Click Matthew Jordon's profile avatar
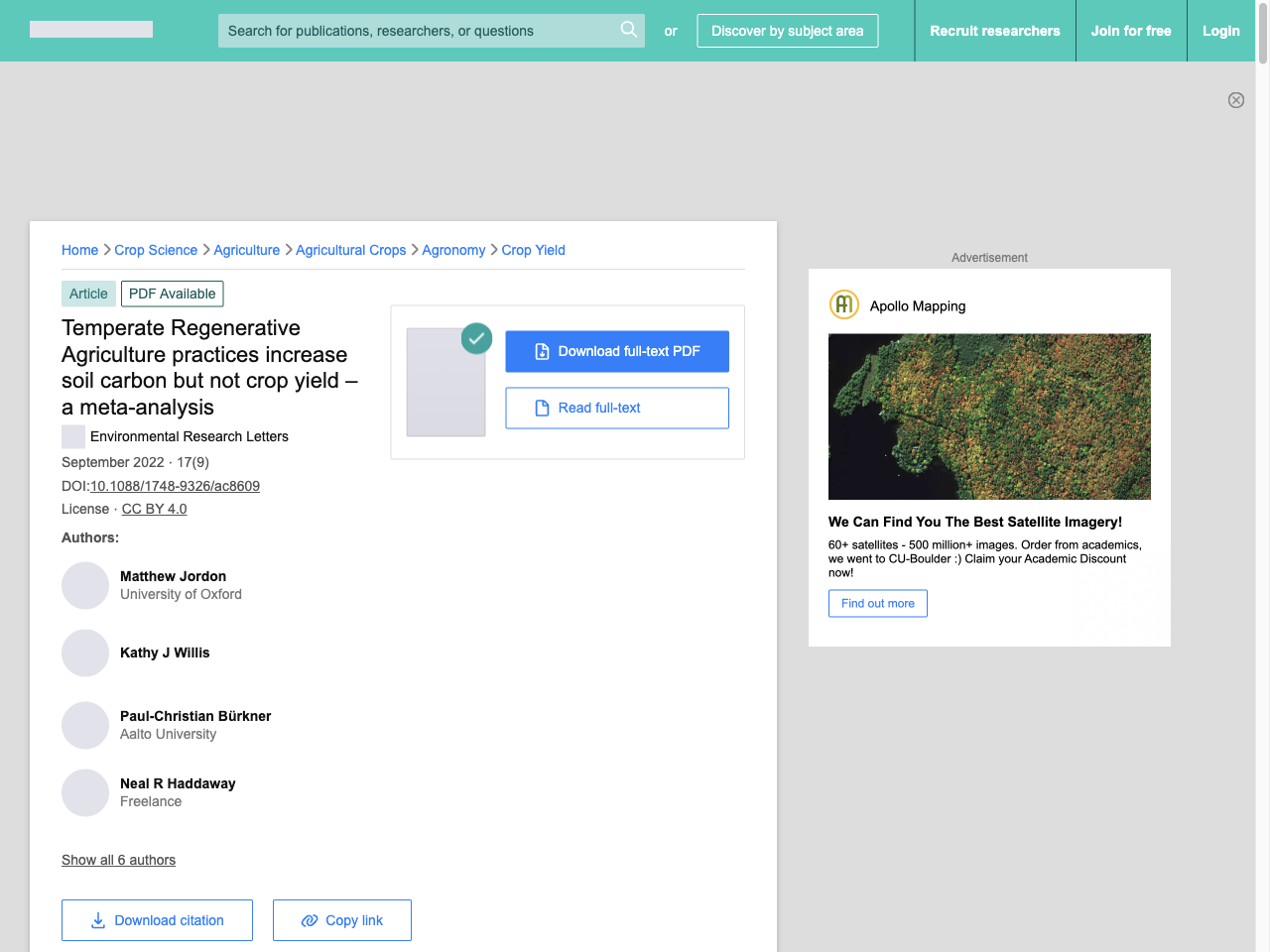This screenshot has width=1270, height=952. pyautogui.click(x=85, y=586)
